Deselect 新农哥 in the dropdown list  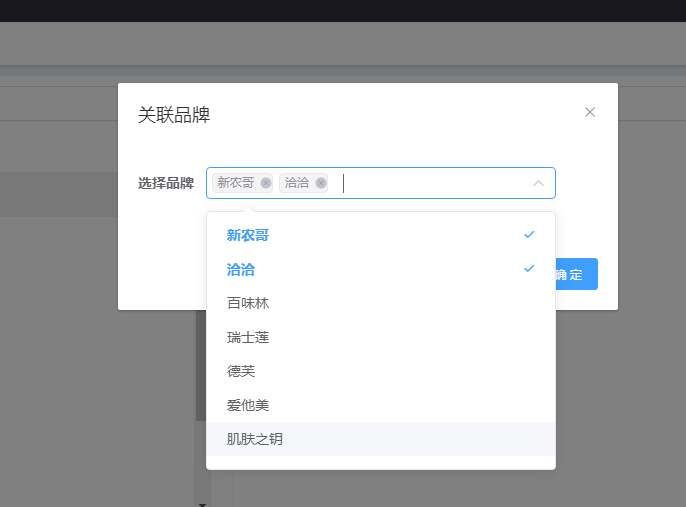click(x=248, y=235)
